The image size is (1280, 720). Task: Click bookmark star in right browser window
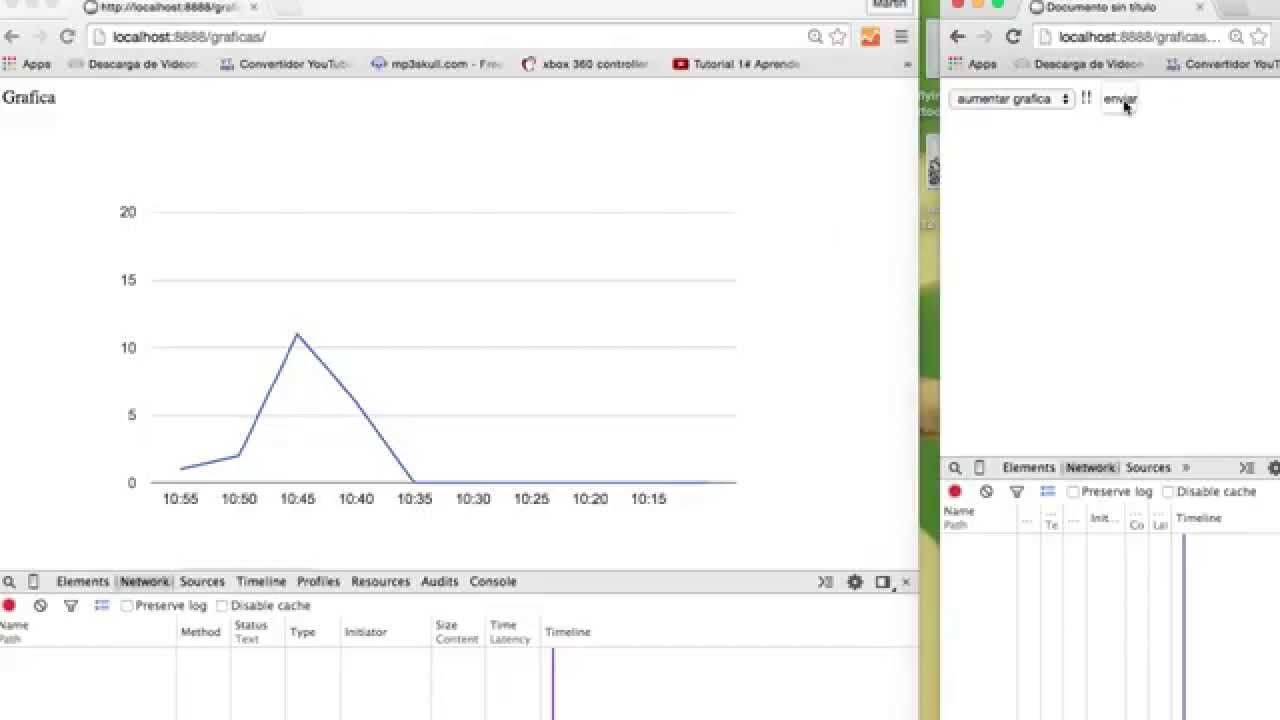1259,37
